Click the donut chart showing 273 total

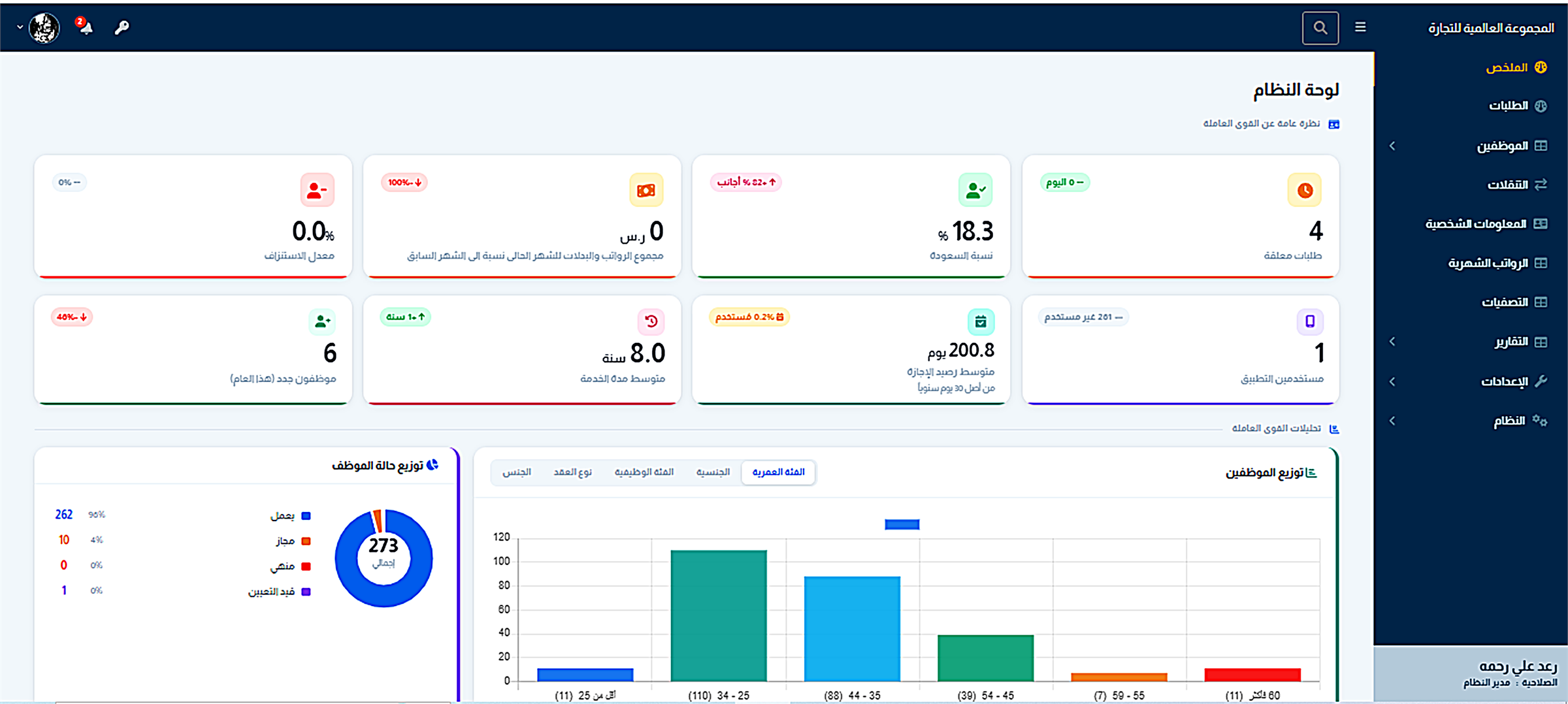coord(384,558)
